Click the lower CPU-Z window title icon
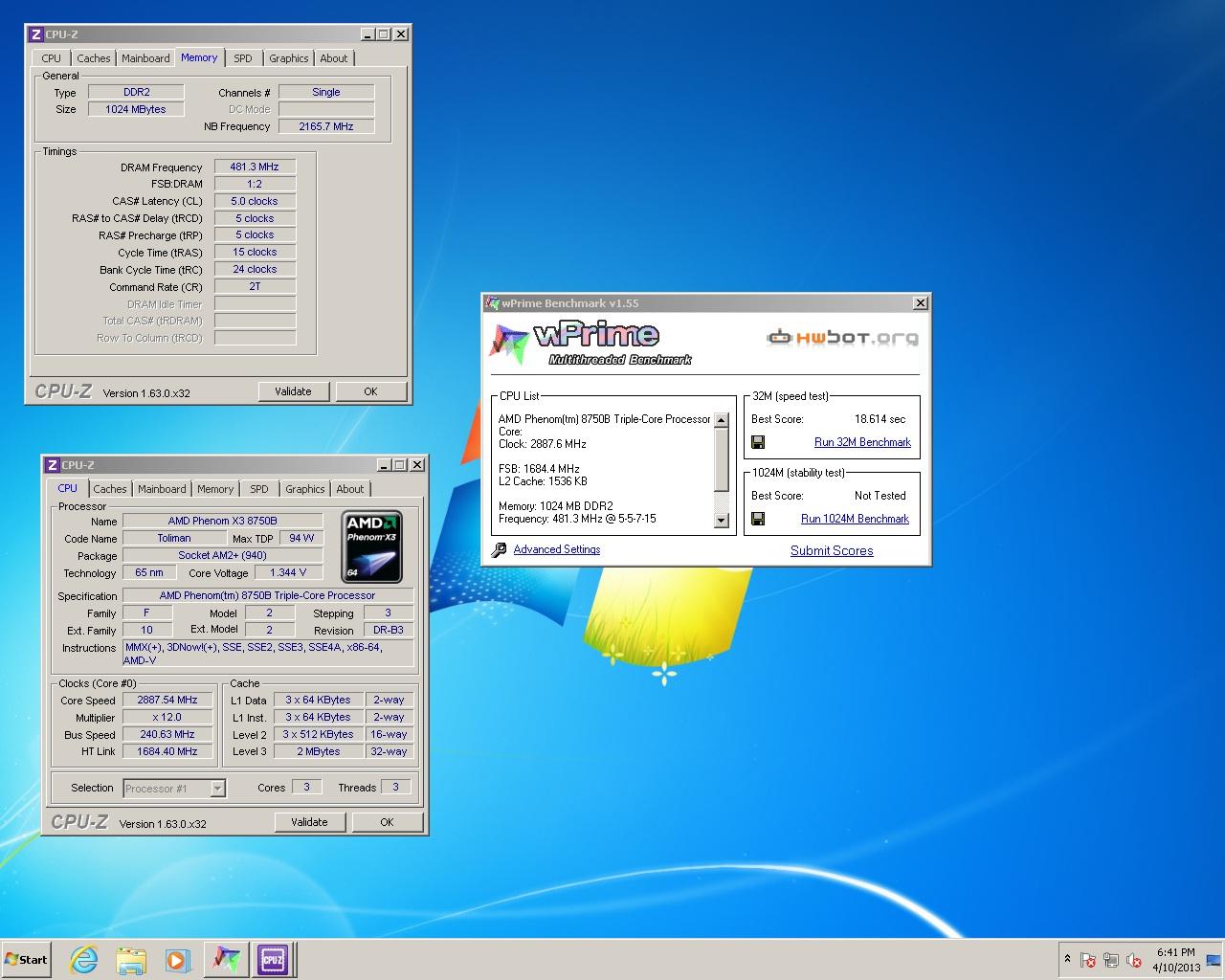The image size is (1225, 980). (52, 465)
